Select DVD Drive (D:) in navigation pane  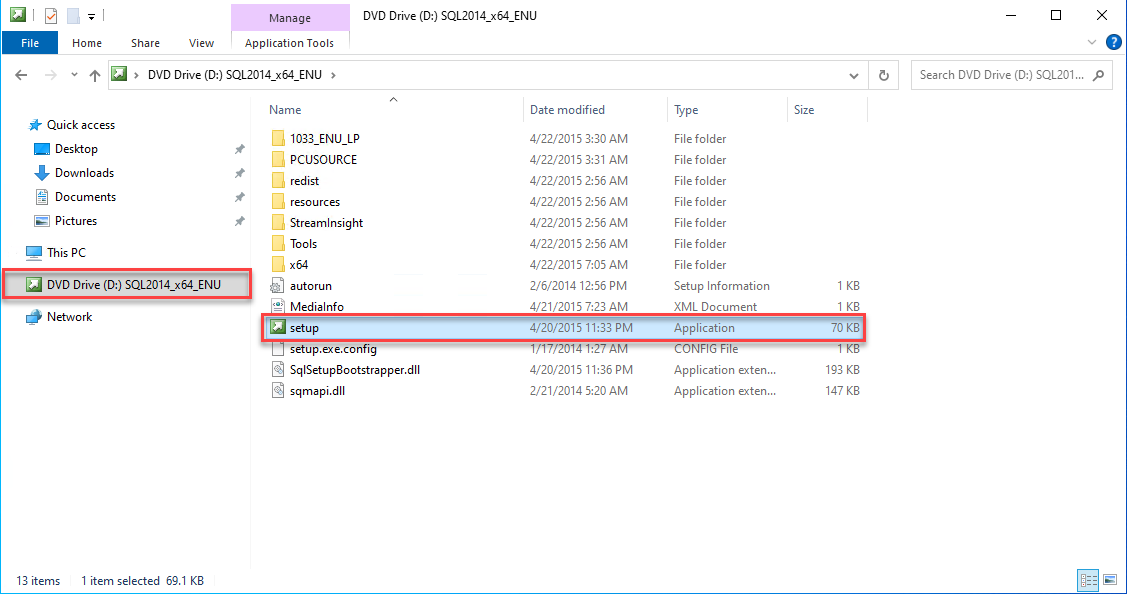pos(127,285)
